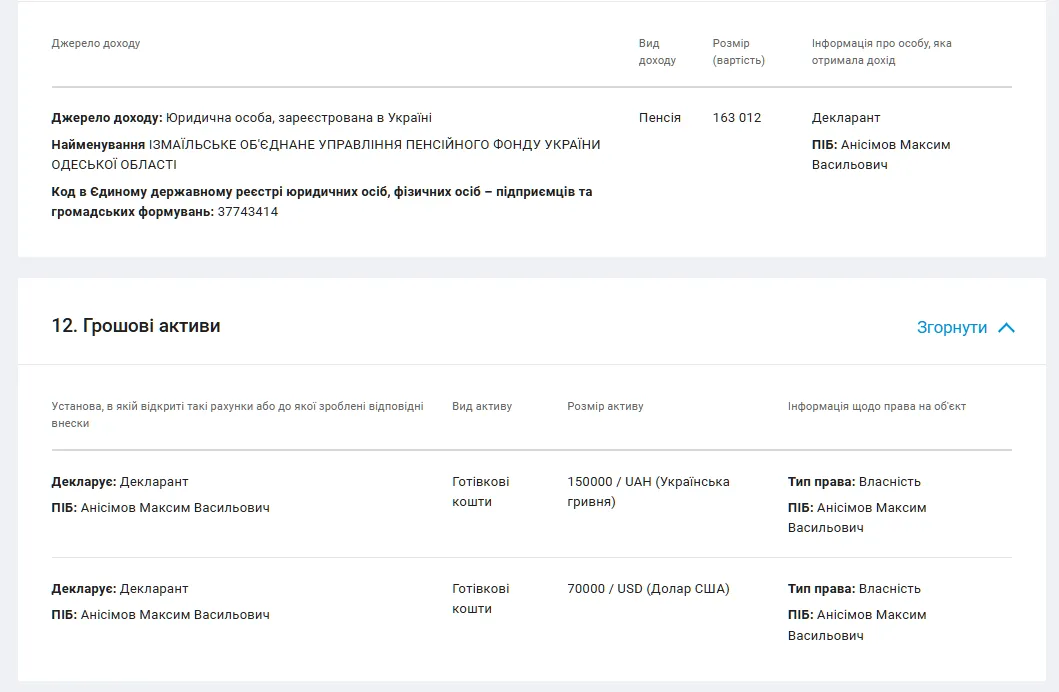Select the 'Пенсія' income type cell
This screenshot has width=1059, height=692.
[x=660, y=117]
